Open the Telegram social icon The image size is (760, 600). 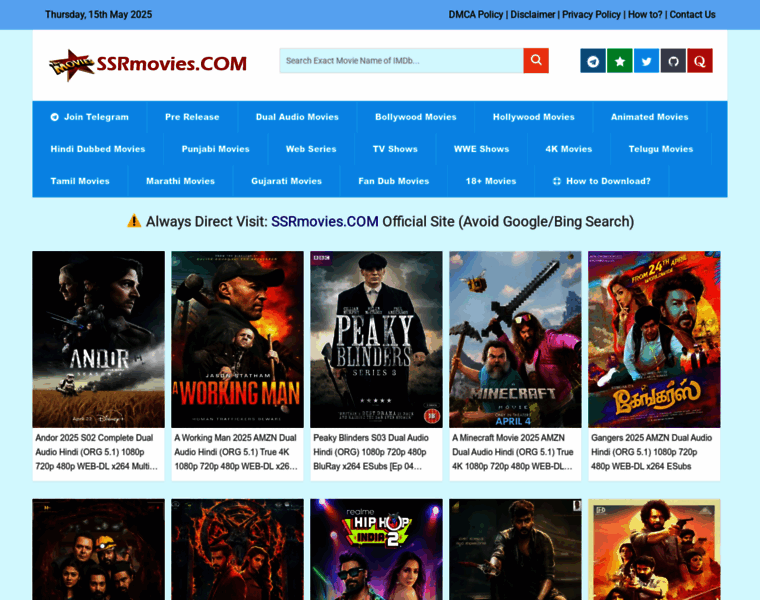[x=593, y=61]
